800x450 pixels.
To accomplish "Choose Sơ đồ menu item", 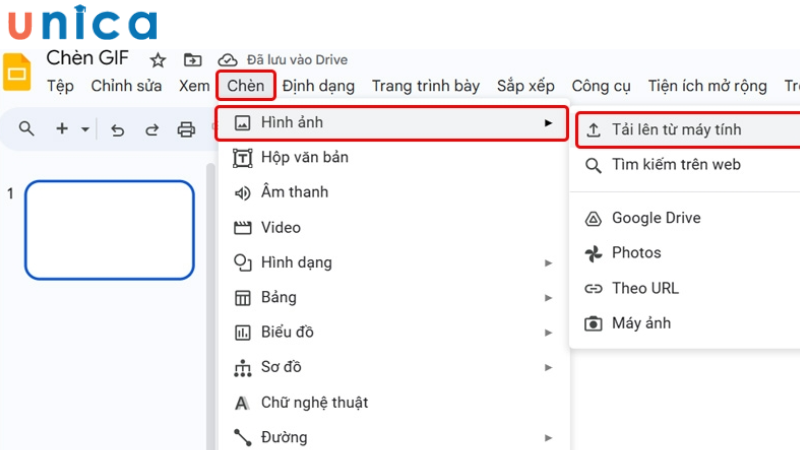I will [392, 367].
